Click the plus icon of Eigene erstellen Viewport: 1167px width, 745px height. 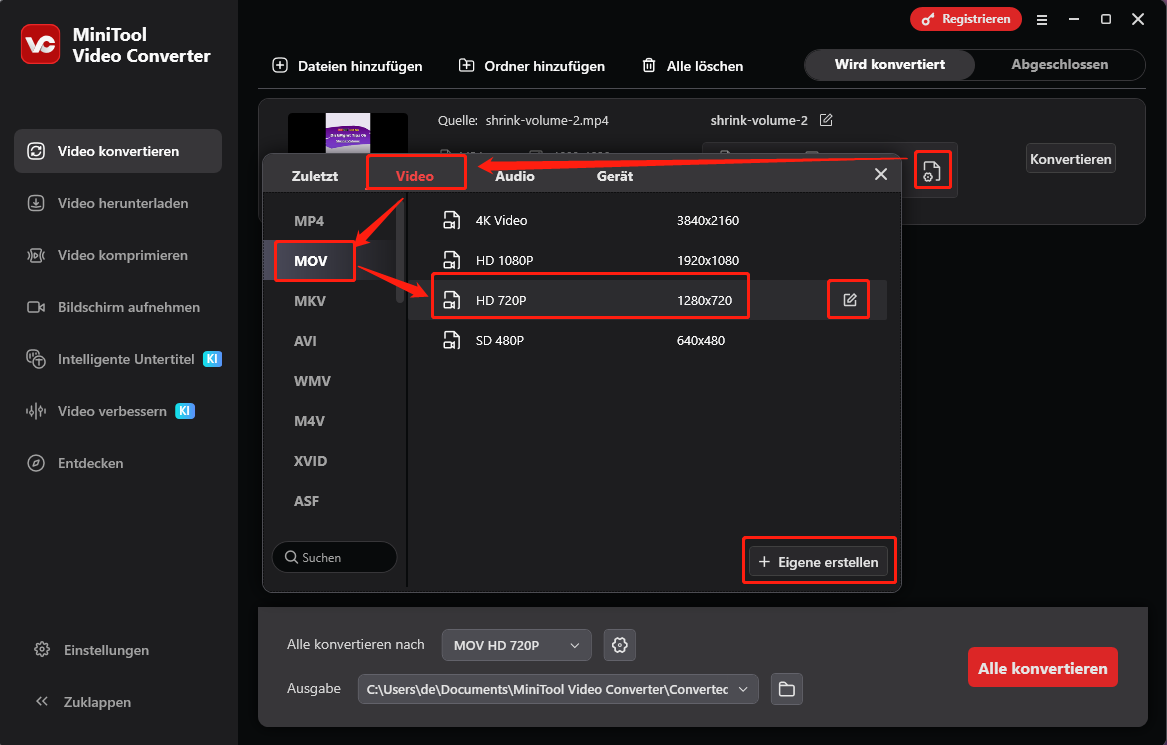pos(764,562)
